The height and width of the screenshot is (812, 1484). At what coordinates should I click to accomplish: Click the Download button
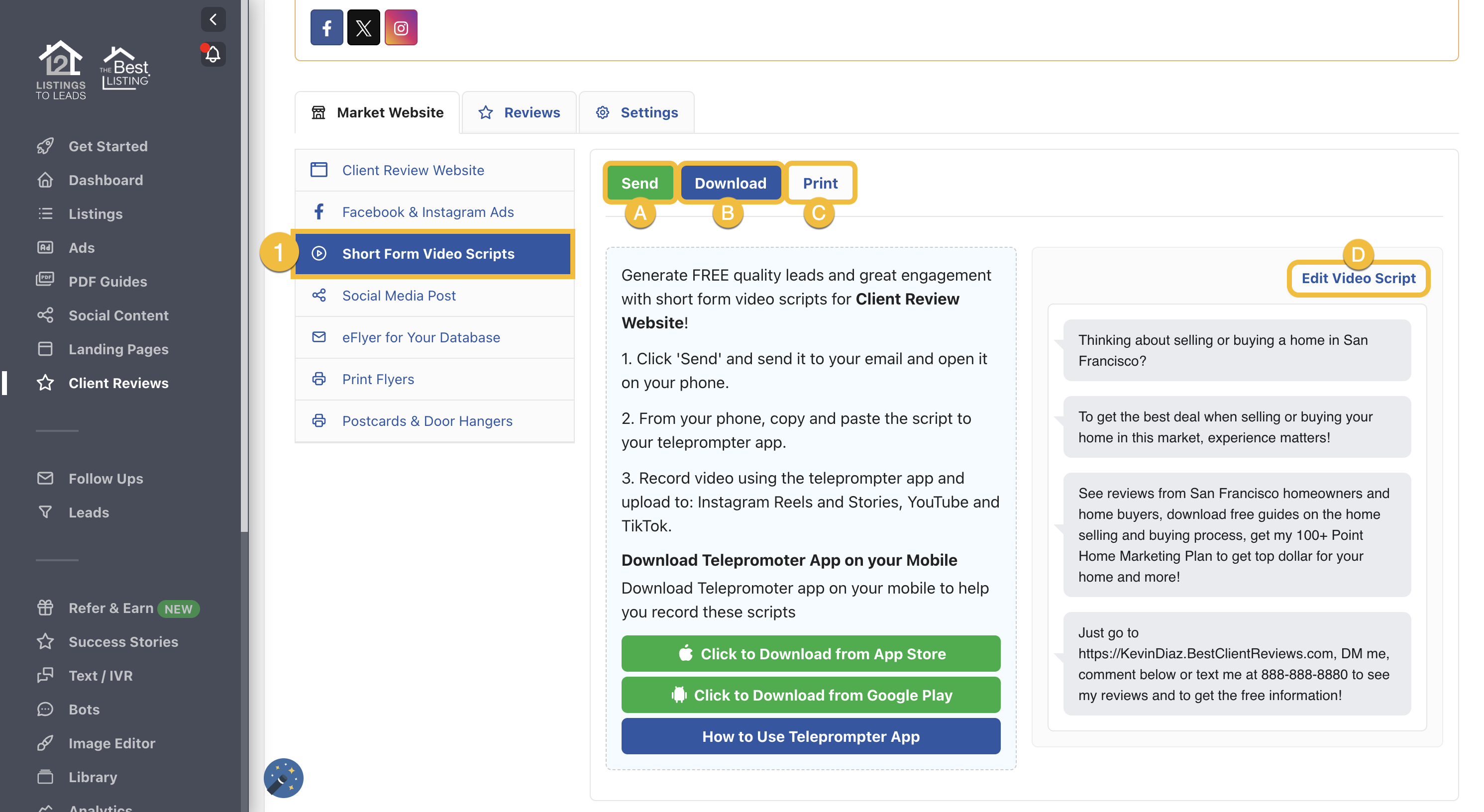[x=731, y=183]
